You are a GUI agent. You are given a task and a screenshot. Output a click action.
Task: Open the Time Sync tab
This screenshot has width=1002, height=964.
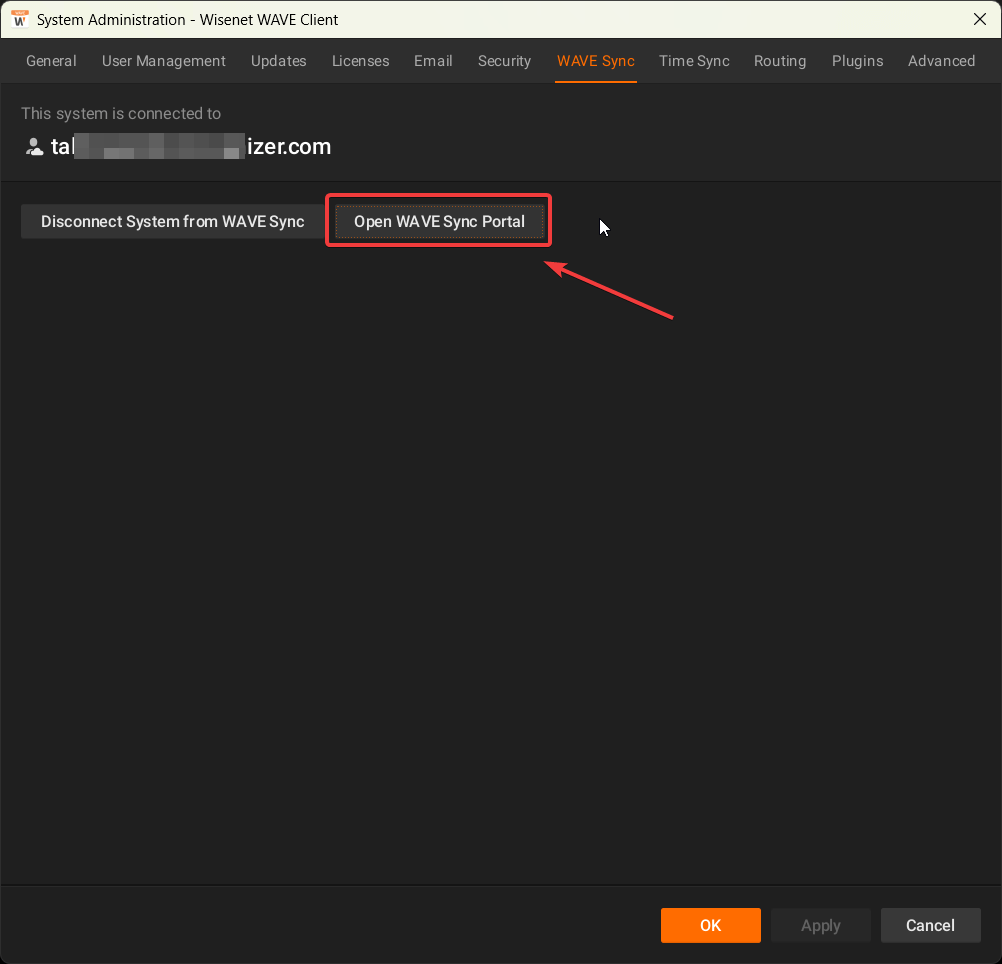pyautogui.click(x=694, y=61)
